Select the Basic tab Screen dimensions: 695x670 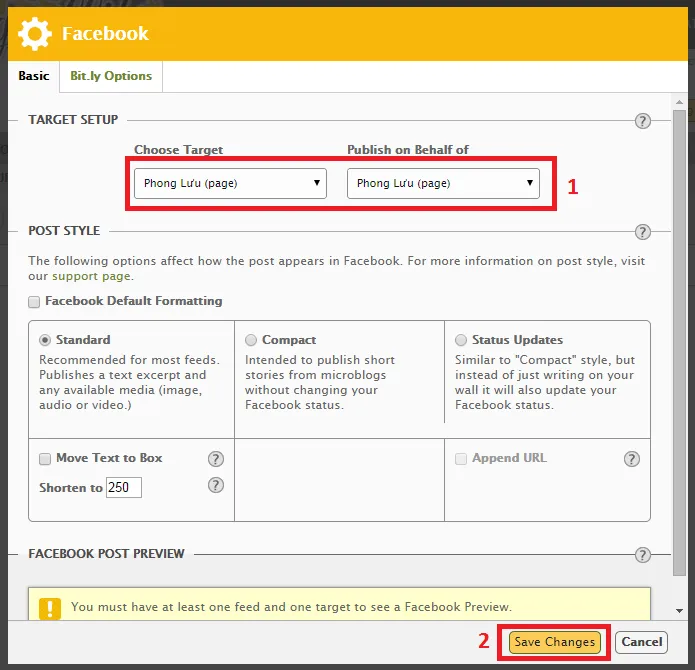[x=34, y=76]
